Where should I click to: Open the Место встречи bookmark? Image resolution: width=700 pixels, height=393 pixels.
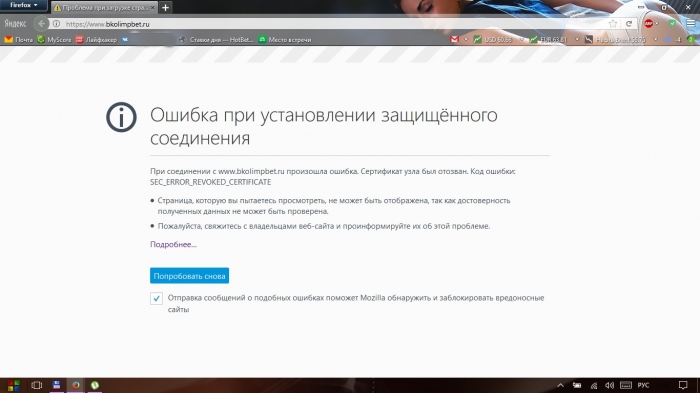[285, 40]
